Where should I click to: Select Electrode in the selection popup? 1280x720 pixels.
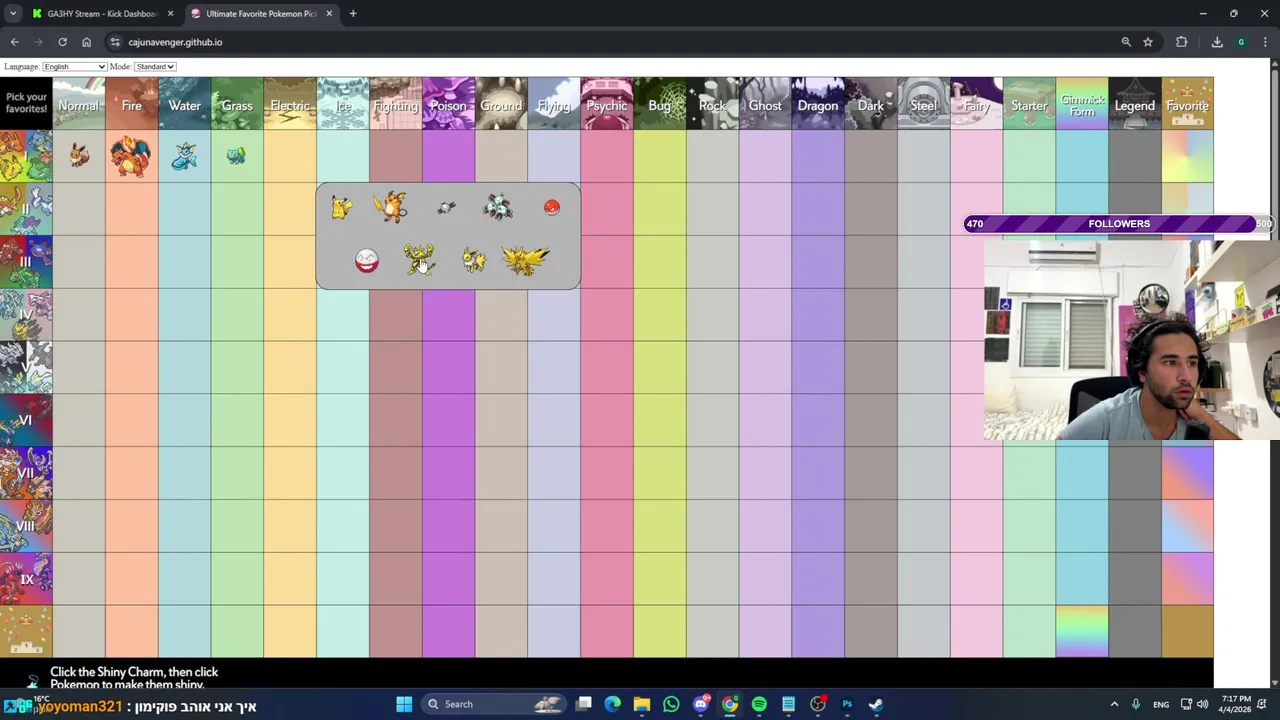click(367, 261)
